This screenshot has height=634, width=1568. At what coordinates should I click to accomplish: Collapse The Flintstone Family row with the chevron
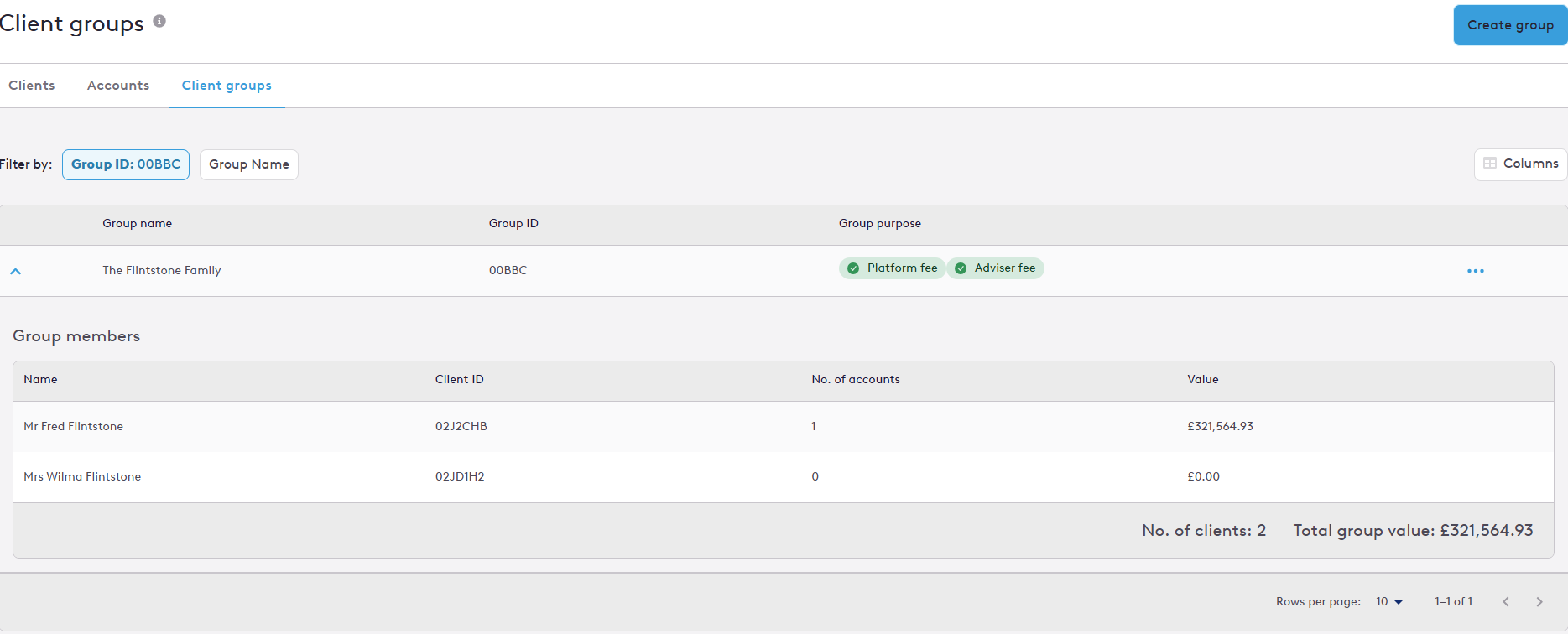click(x=15, y=271)
